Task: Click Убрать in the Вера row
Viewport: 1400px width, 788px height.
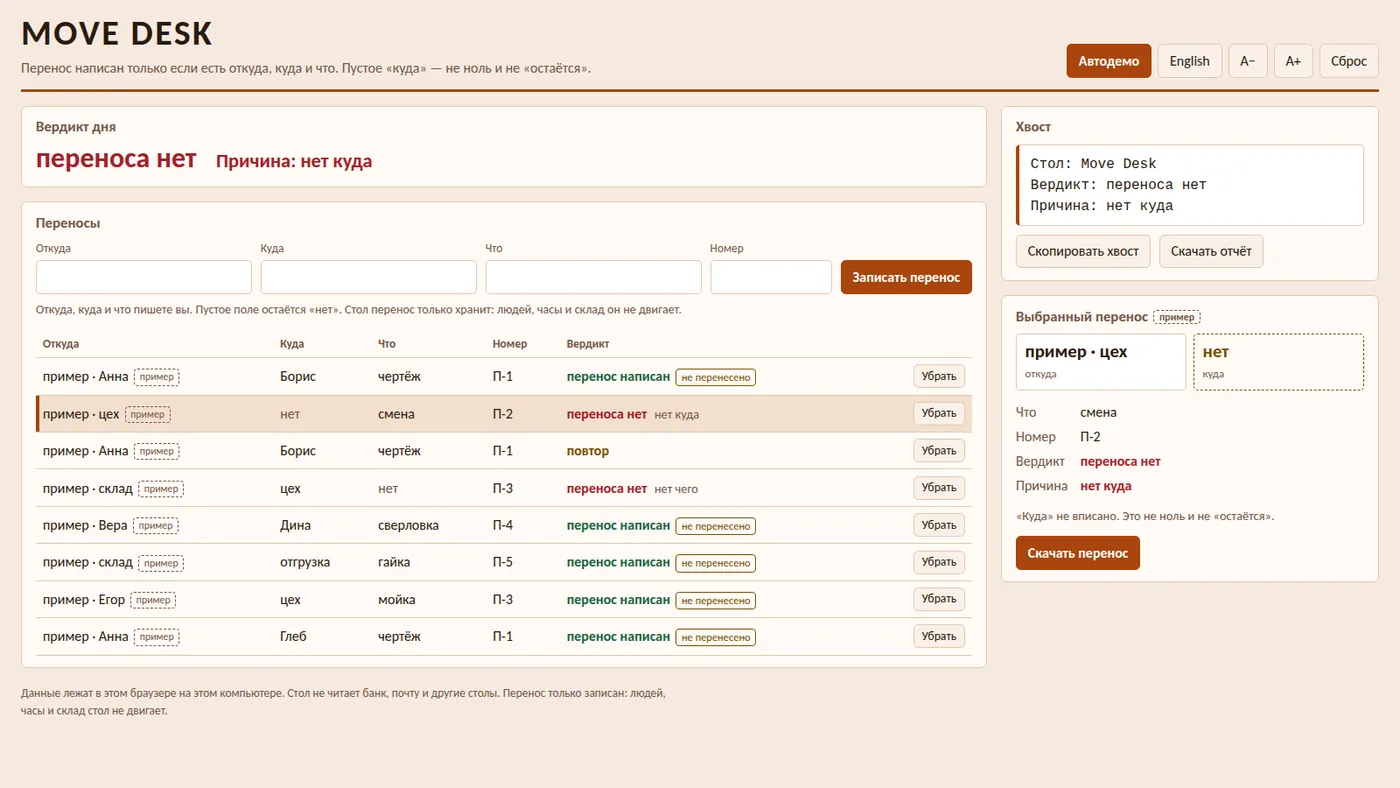Action: tap(939, 525)
